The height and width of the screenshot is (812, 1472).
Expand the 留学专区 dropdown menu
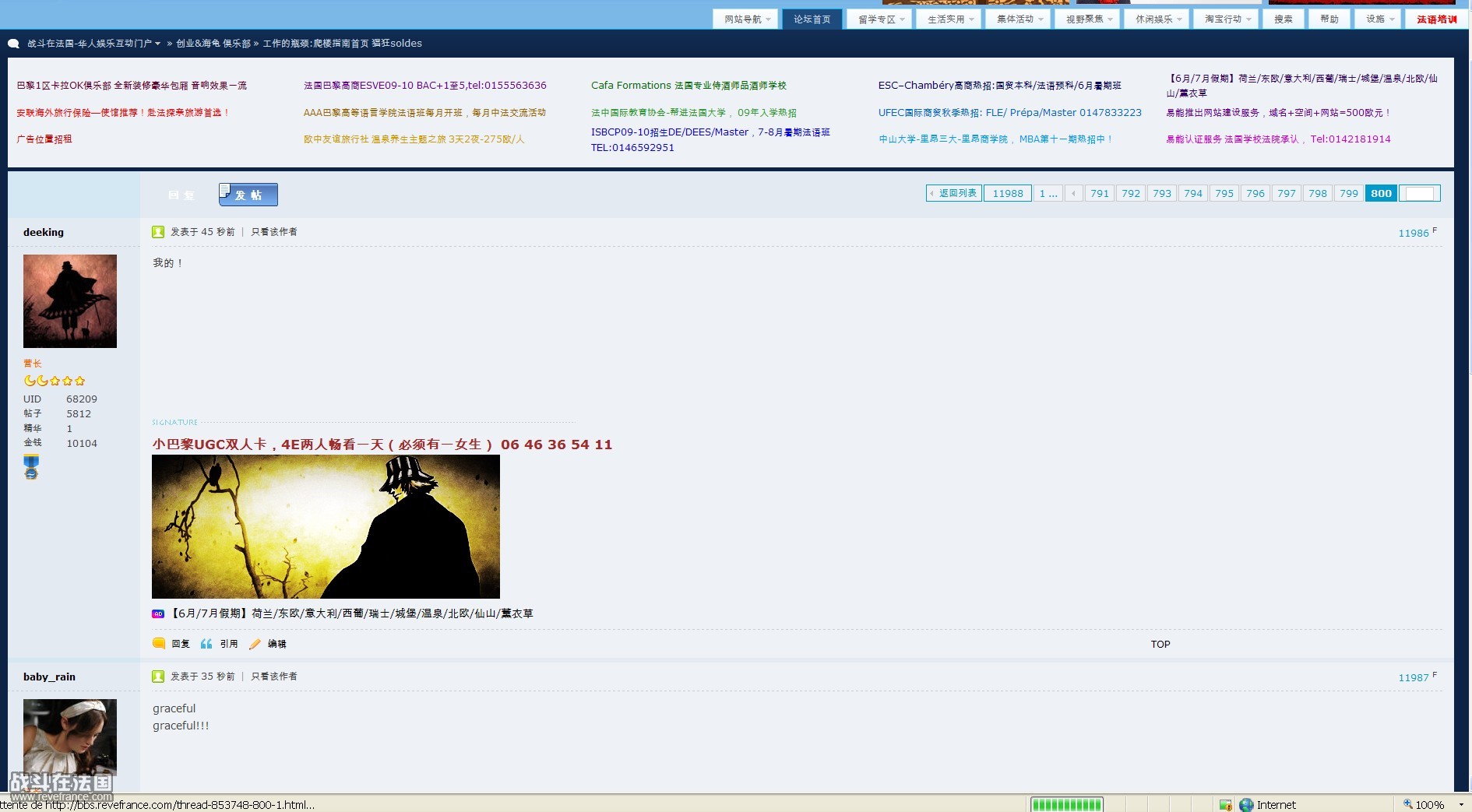coord(879,19)
